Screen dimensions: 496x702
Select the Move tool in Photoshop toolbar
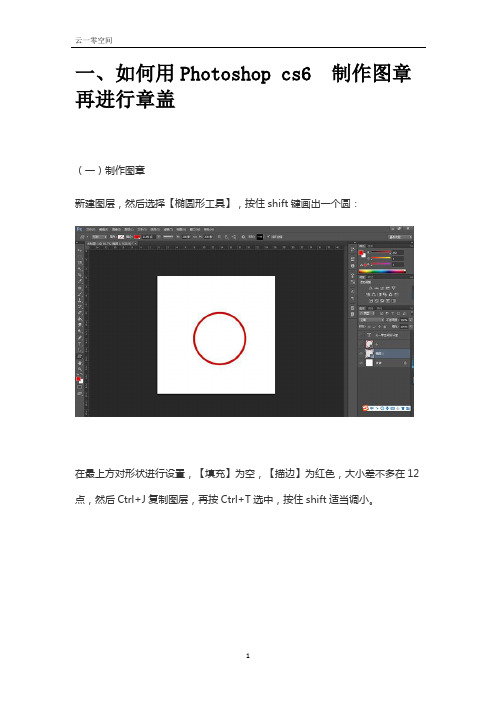tap(80, 250)
